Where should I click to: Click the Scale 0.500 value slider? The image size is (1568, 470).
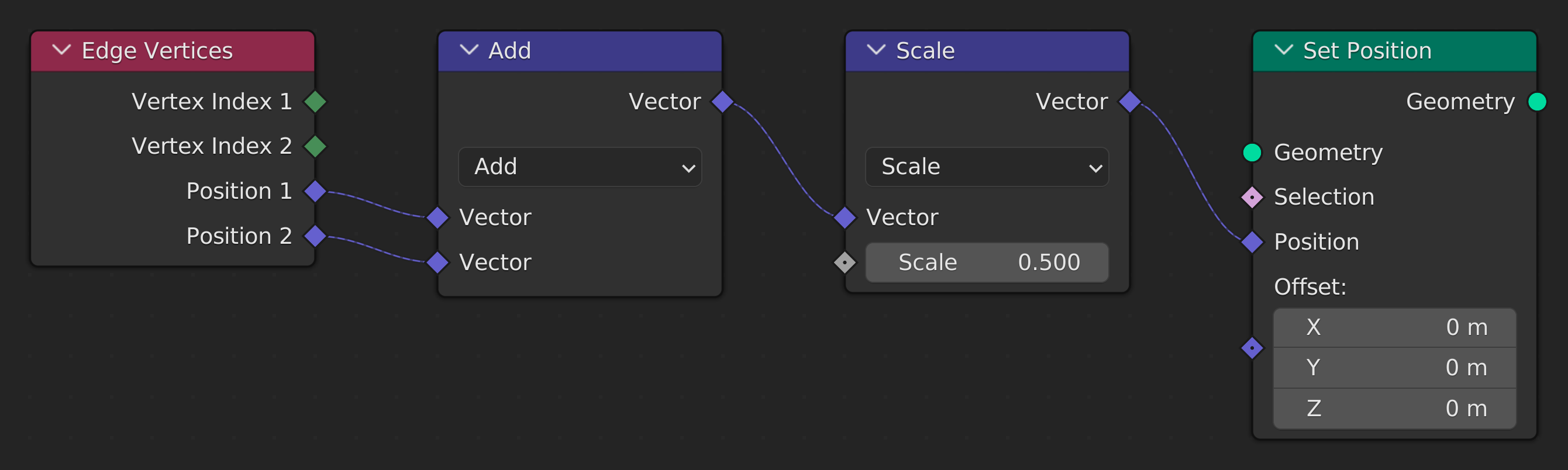click(x=987, y=262)
